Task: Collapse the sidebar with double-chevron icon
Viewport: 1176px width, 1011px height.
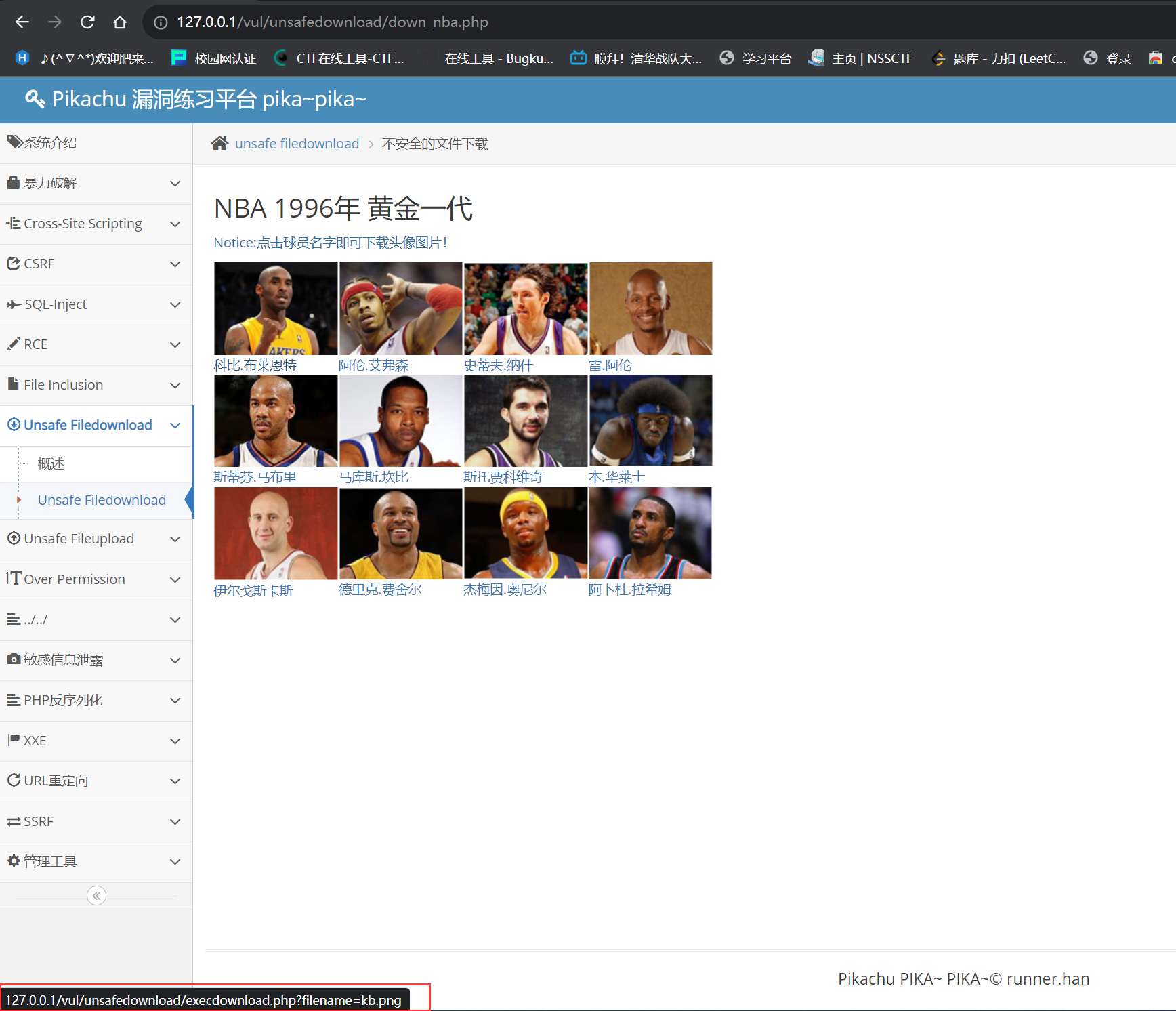Action: (x=96, y=896)
